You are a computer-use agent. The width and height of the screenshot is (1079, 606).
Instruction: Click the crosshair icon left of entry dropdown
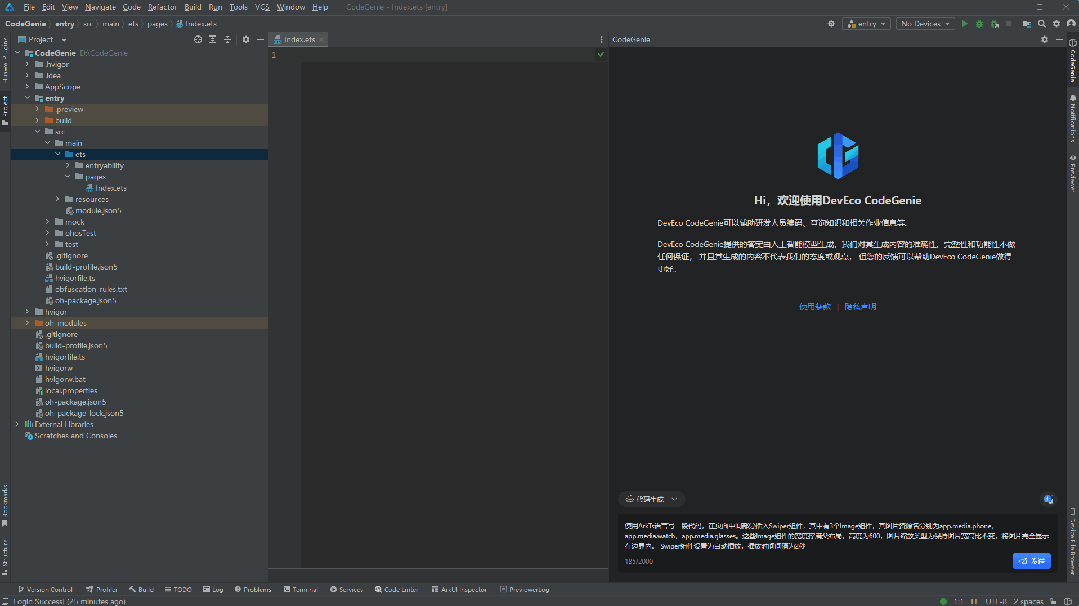tap(831, 23)
